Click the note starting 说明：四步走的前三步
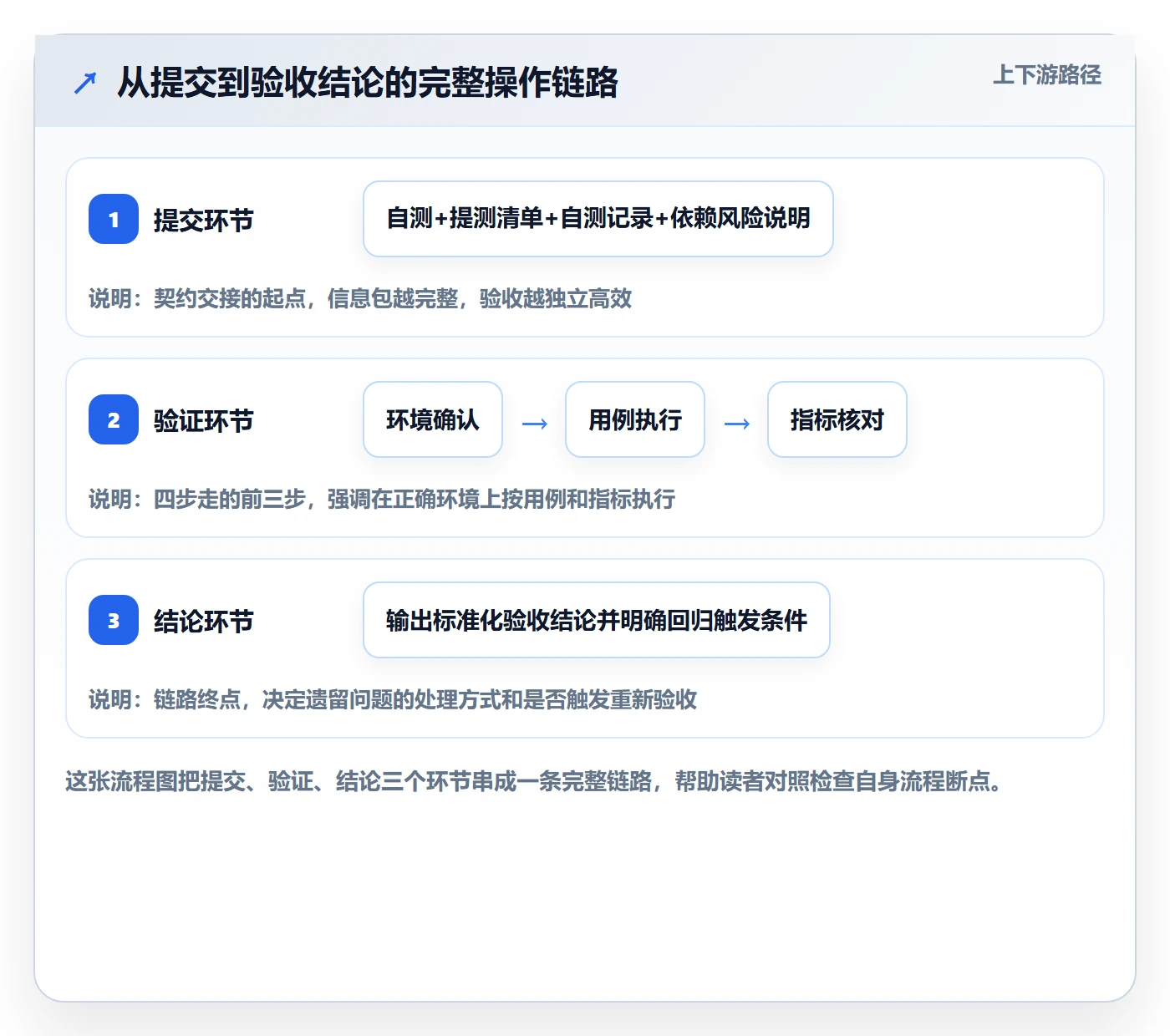Viewport: 1170px width, 1036px height. pyautogui.click(x=382, y=500)
